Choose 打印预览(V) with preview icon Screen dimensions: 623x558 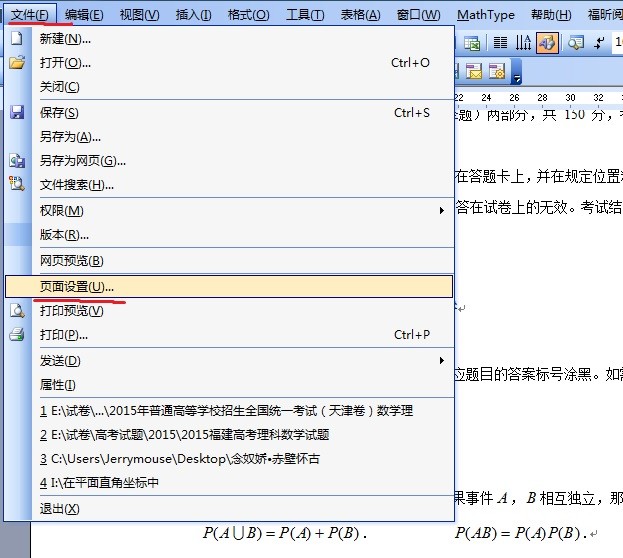pos(229,311)
